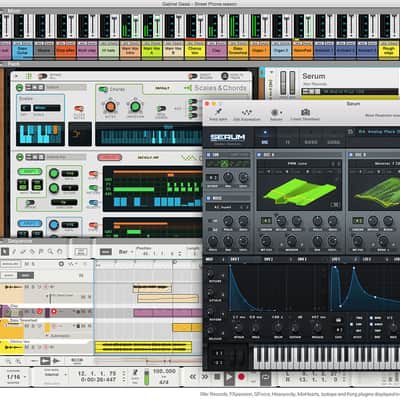Toggle the metronome click icon in transport
The width and height of the screenshot is (400, 400).
[135, 373]
